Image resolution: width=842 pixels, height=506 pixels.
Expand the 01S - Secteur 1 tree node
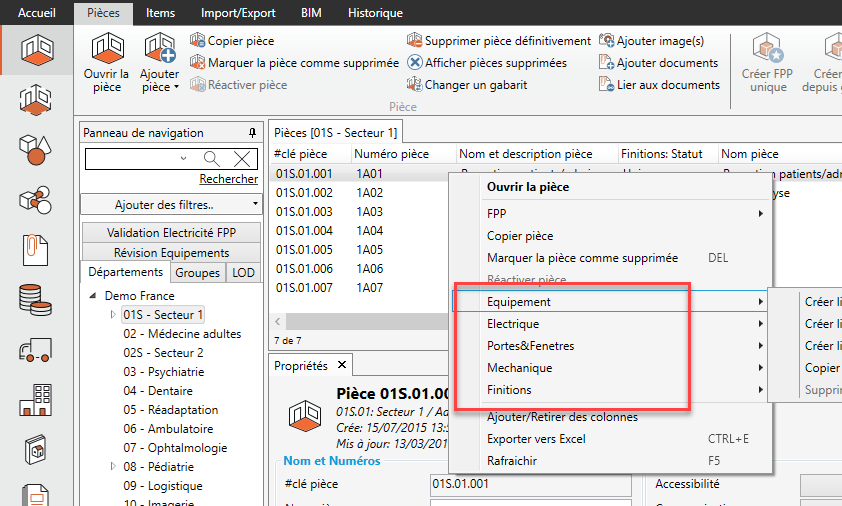click(x=113, y=315)
